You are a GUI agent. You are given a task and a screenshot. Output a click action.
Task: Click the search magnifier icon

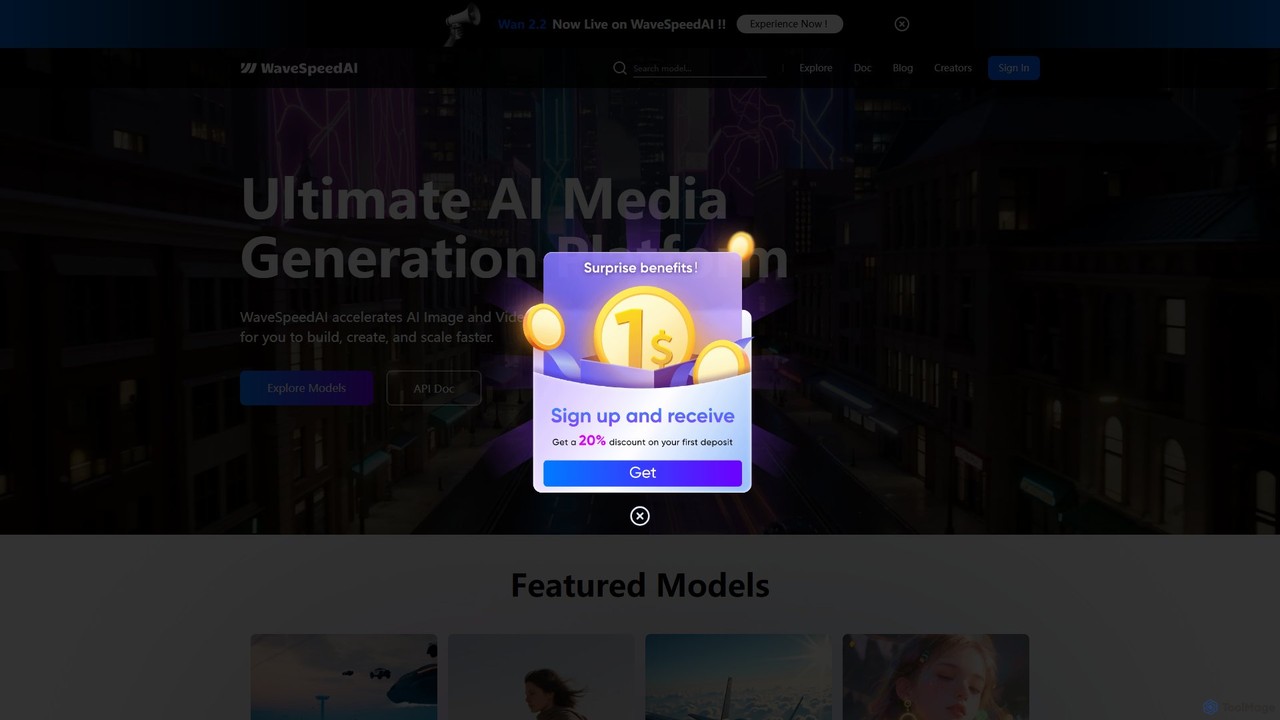[x=620, y=68]
